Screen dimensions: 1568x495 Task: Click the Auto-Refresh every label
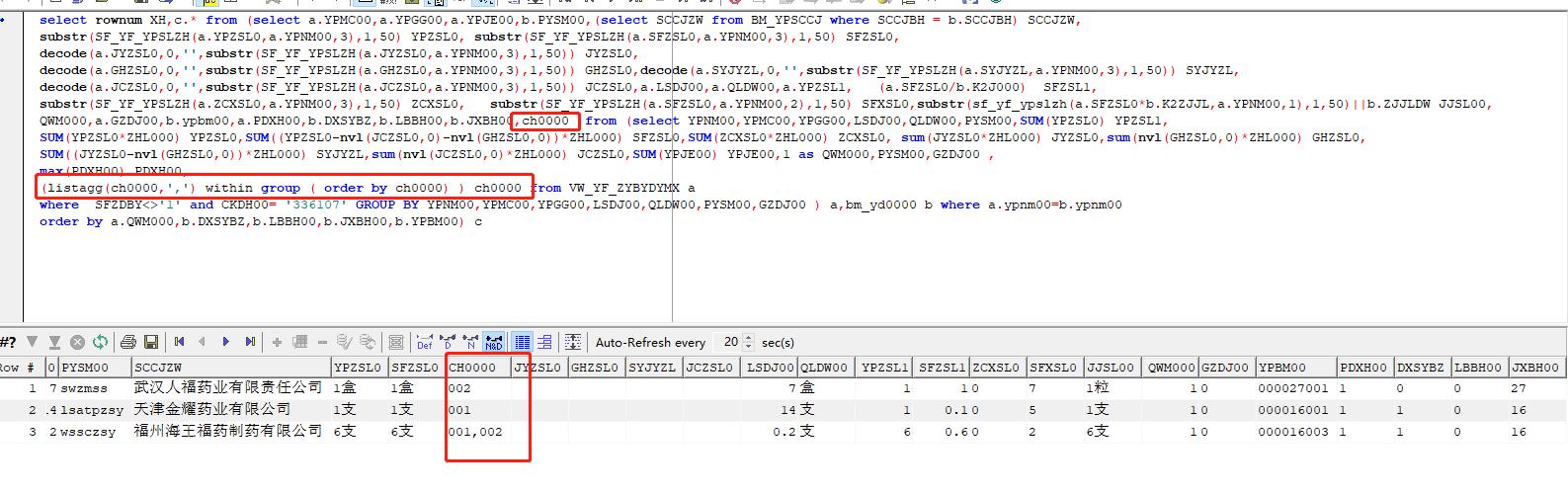click(650, 343)
